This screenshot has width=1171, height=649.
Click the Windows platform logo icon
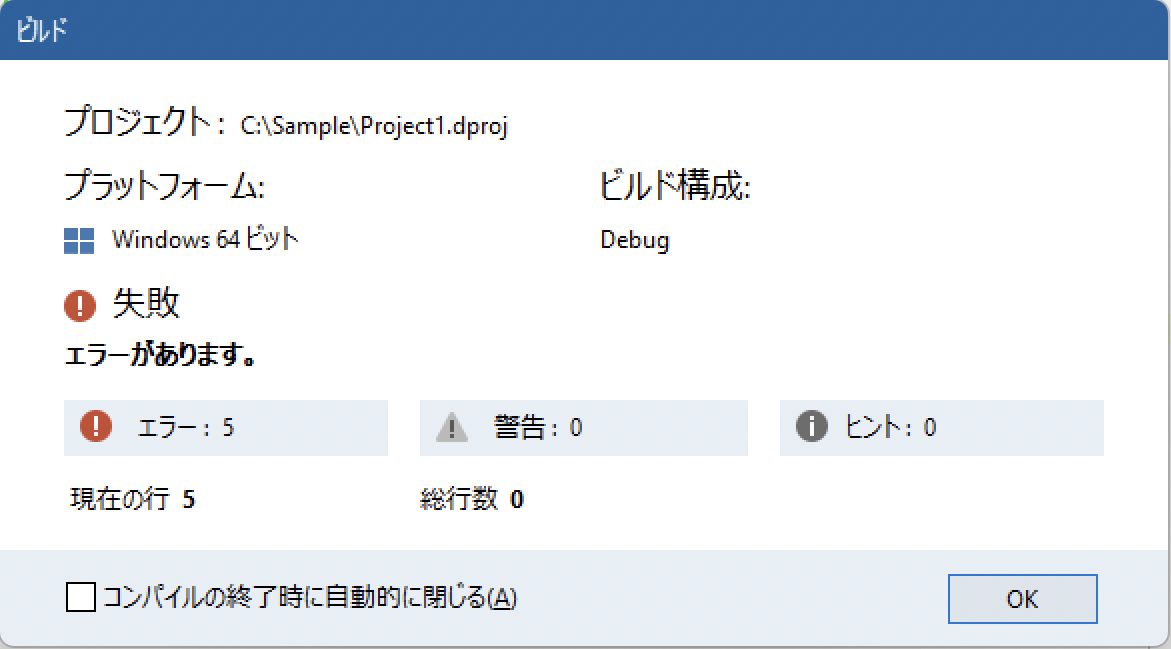(x=79, y=241)
